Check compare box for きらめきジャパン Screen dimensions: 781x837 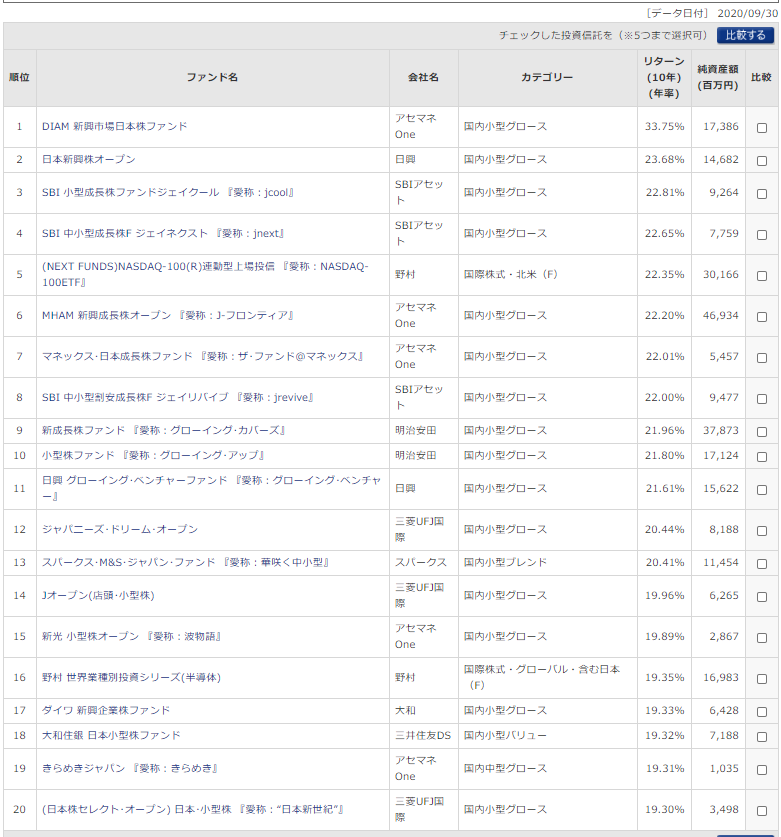coord(762,770)
